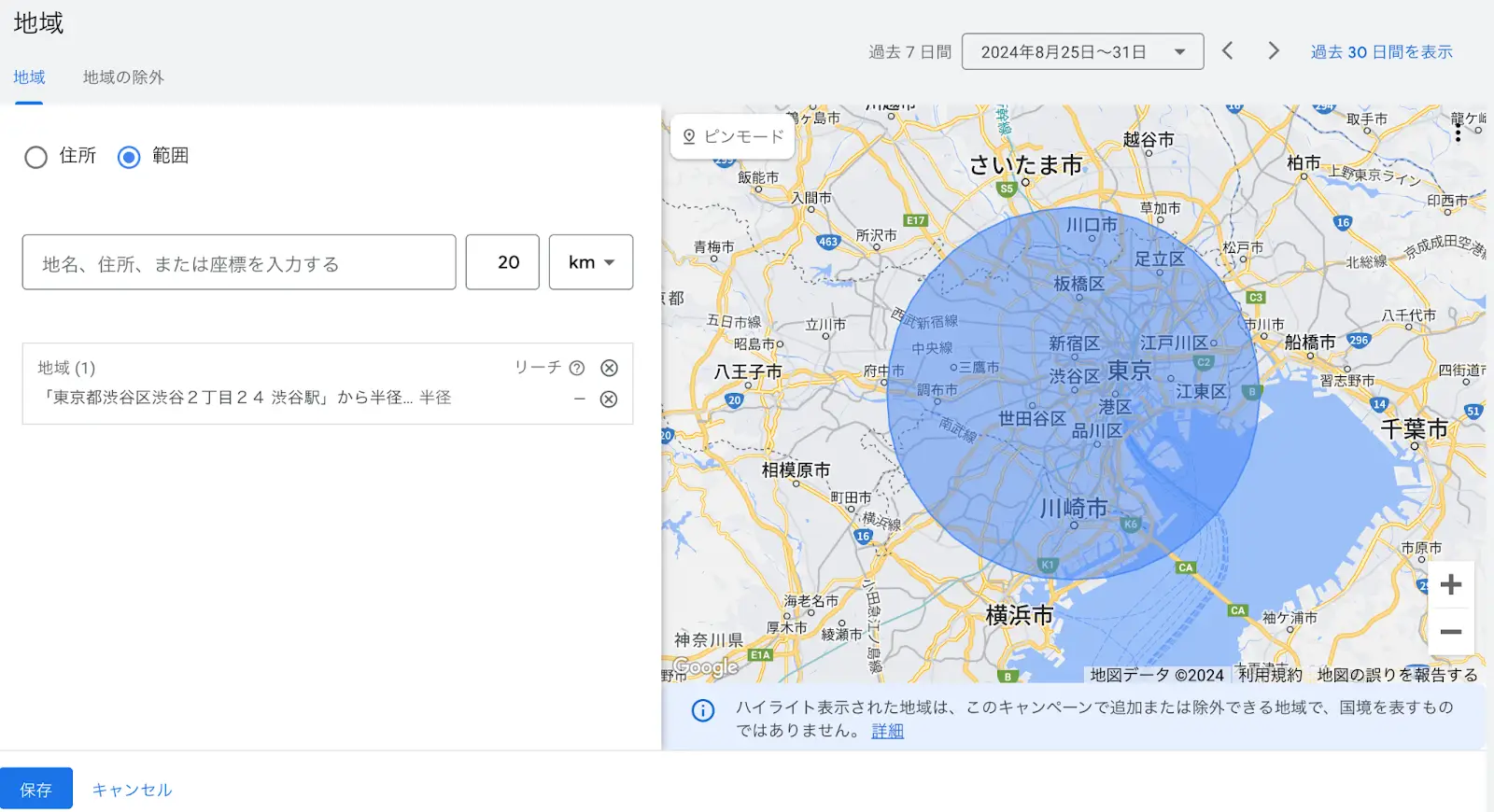
Task: Open the 地域 tab
Action: coord(29,77)
